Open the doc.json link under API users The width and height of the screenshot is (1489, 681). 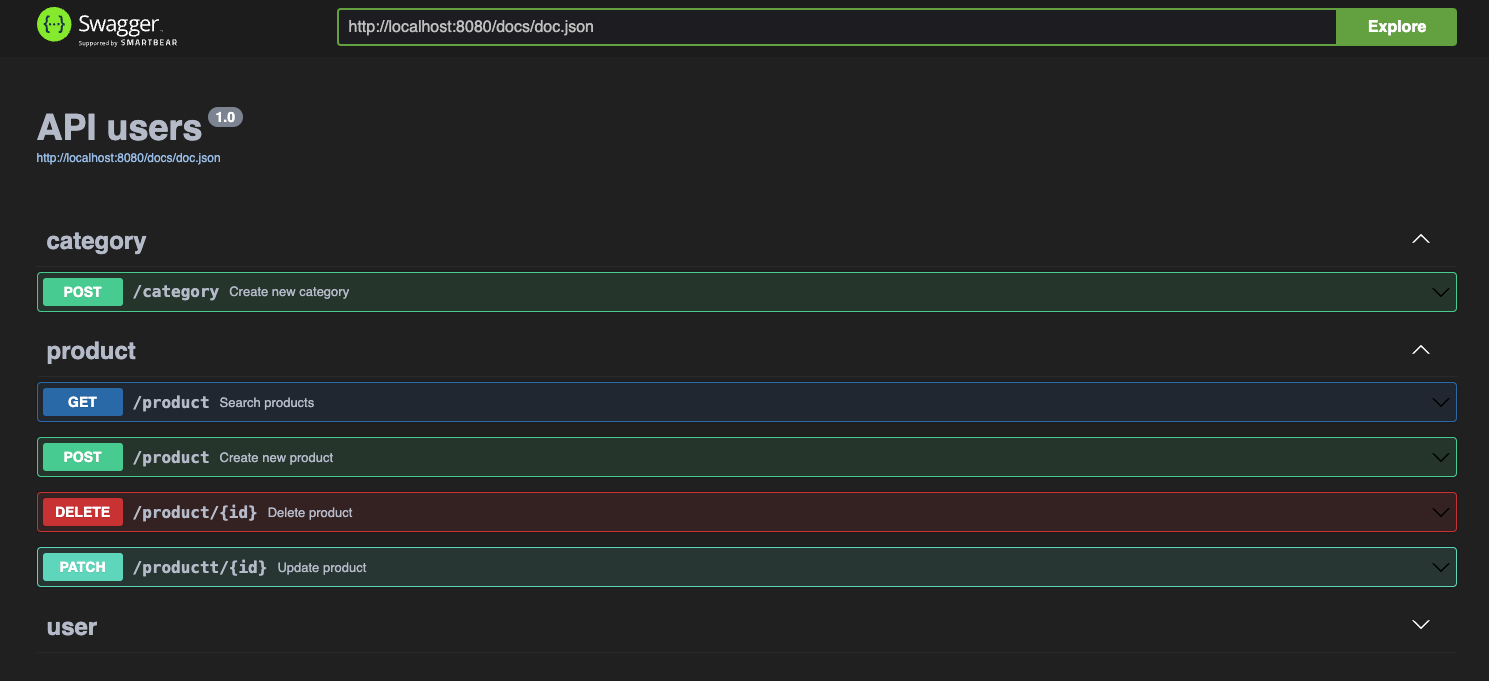point(128,158)
